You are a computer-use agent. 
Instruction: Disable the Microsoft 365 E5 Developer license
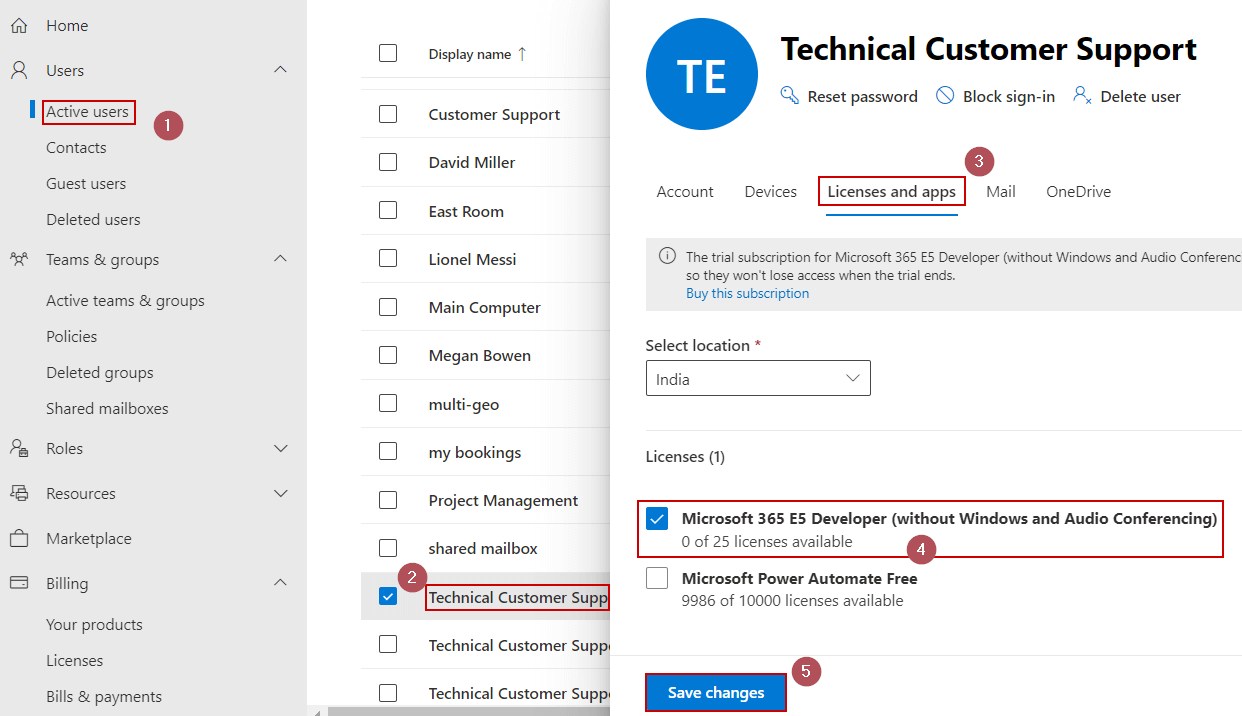click(657, 519)
